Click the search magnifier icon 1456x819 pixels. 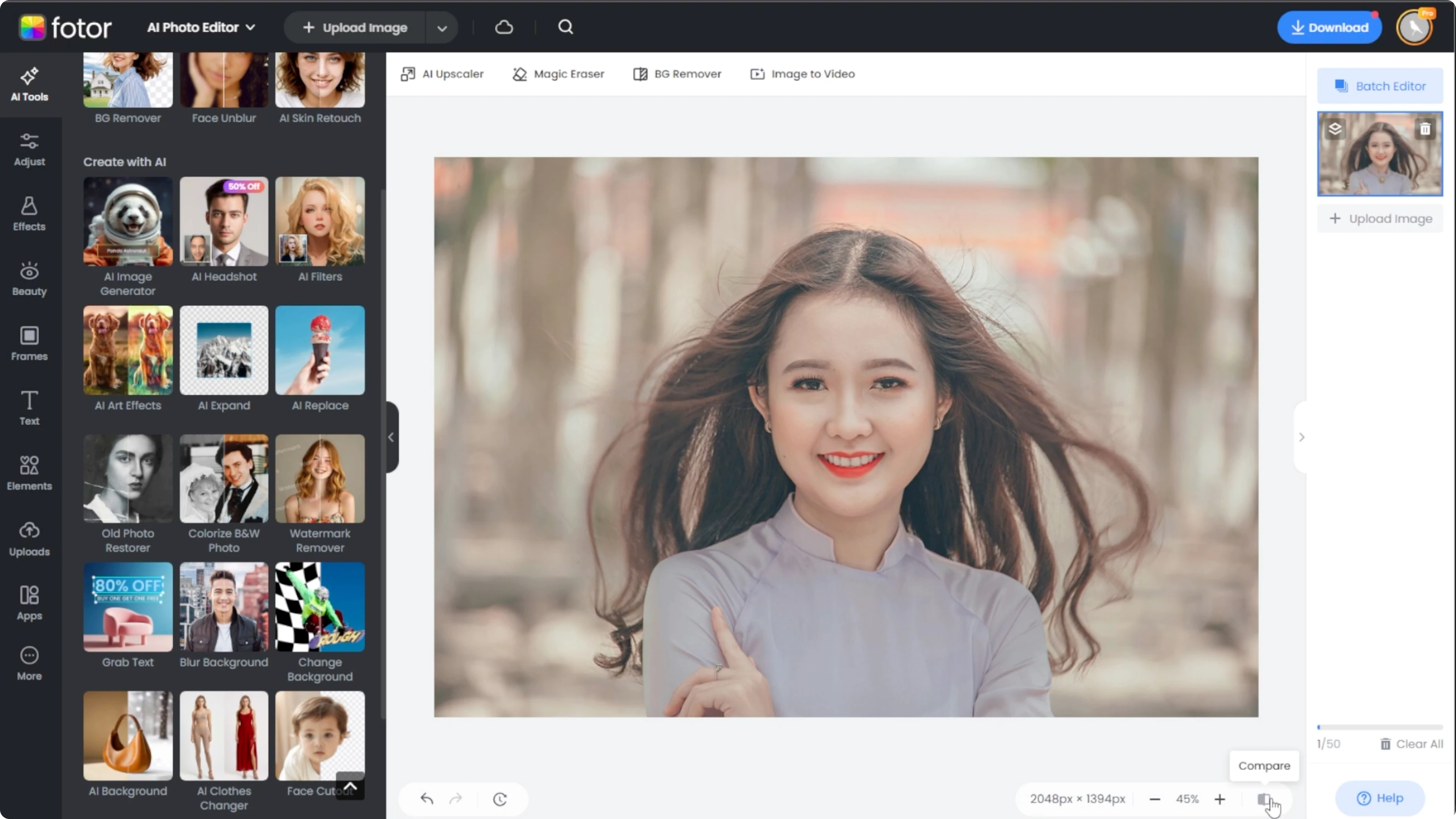click(566, 27)
